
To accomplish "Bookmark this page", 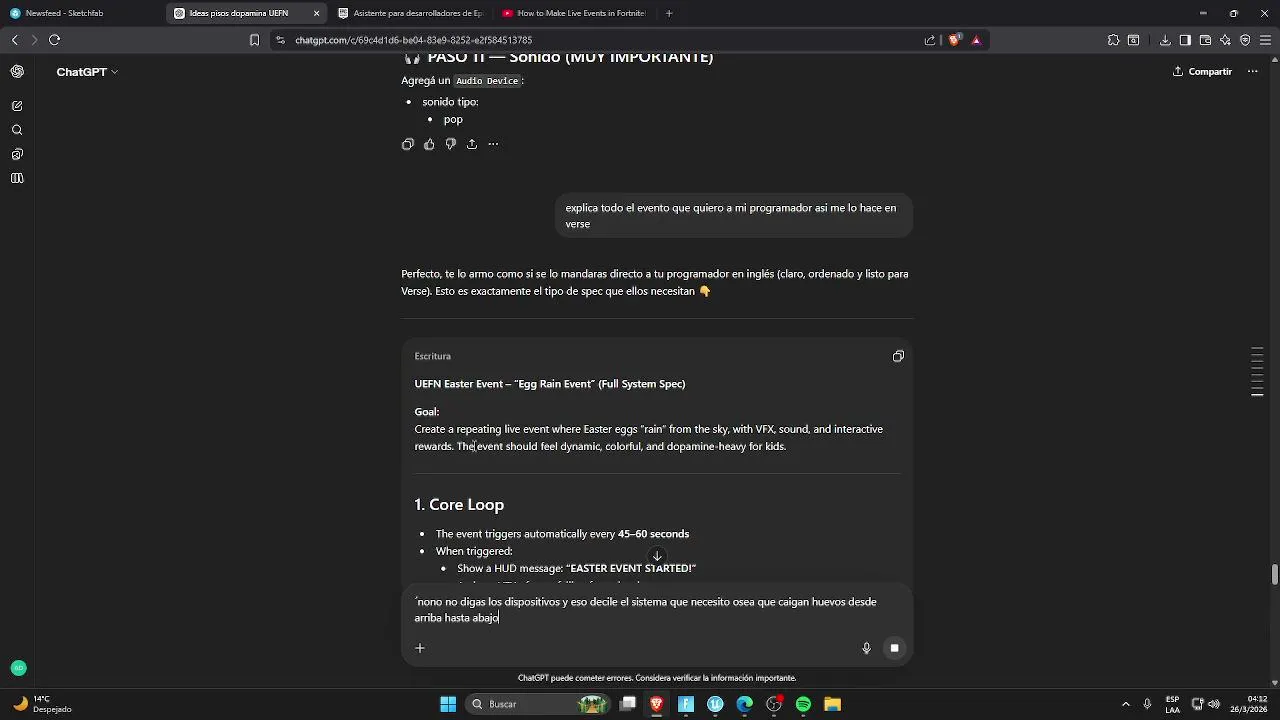I will coord(254,40).
